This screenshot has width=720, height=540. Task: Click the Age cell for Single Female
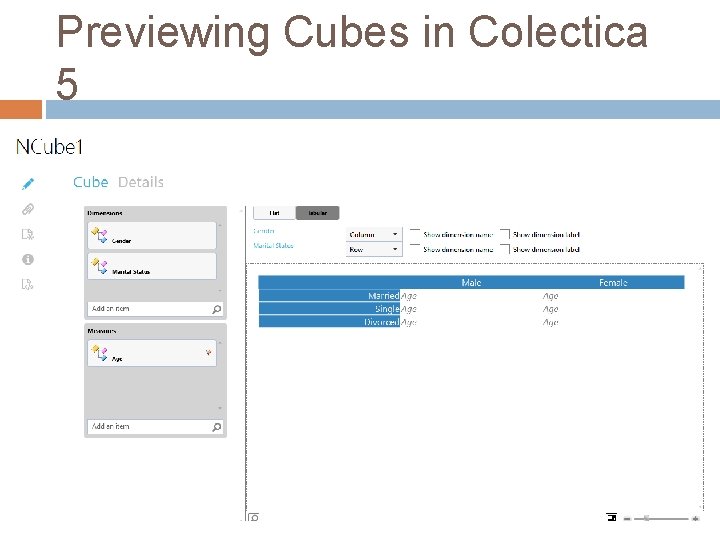[551, 309]
